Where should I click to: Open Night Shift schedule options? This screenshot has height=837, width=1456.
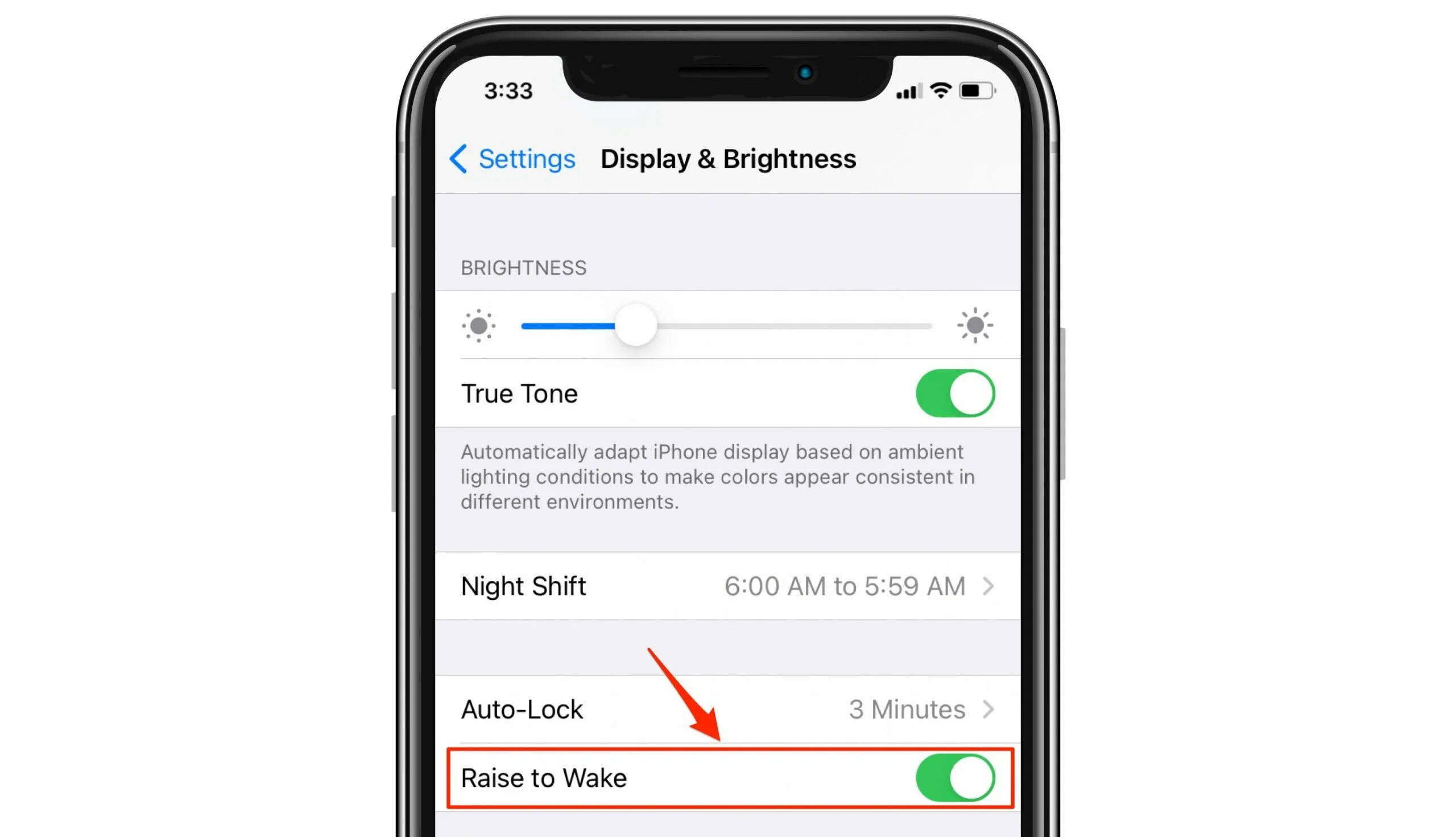[x=727, y=585]
